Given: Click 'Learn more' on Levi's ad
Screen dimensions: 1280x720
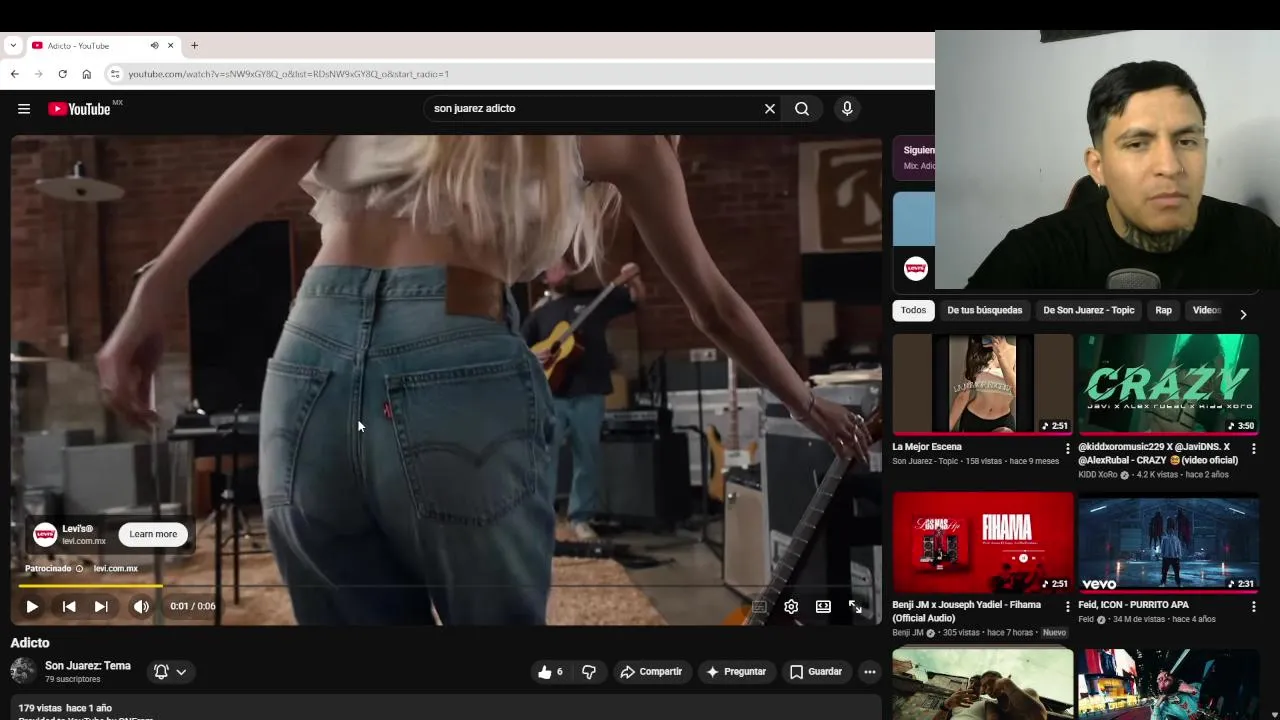Looking at the screenshot, I should pyautogui.click(x=153, y=534).
